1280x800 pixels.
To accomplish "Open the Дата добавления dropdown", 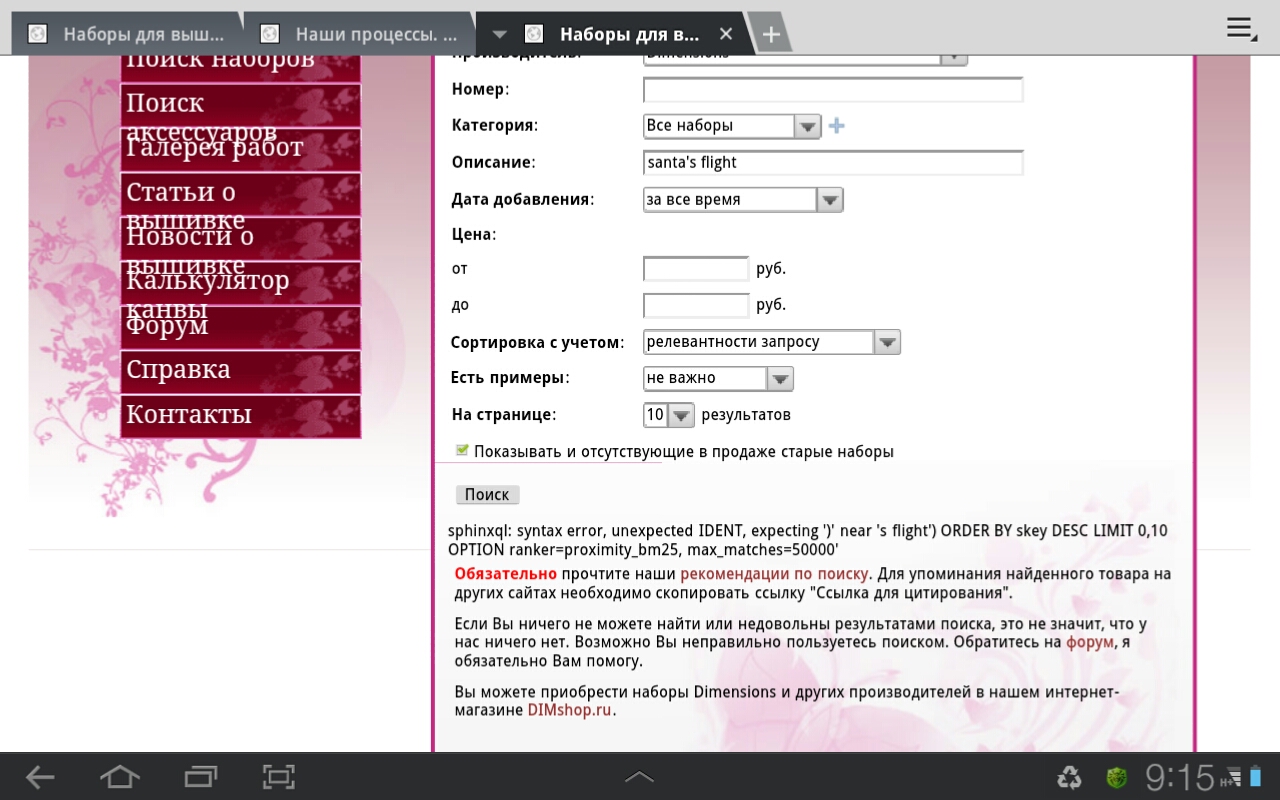I will click(x=743, y=200).
